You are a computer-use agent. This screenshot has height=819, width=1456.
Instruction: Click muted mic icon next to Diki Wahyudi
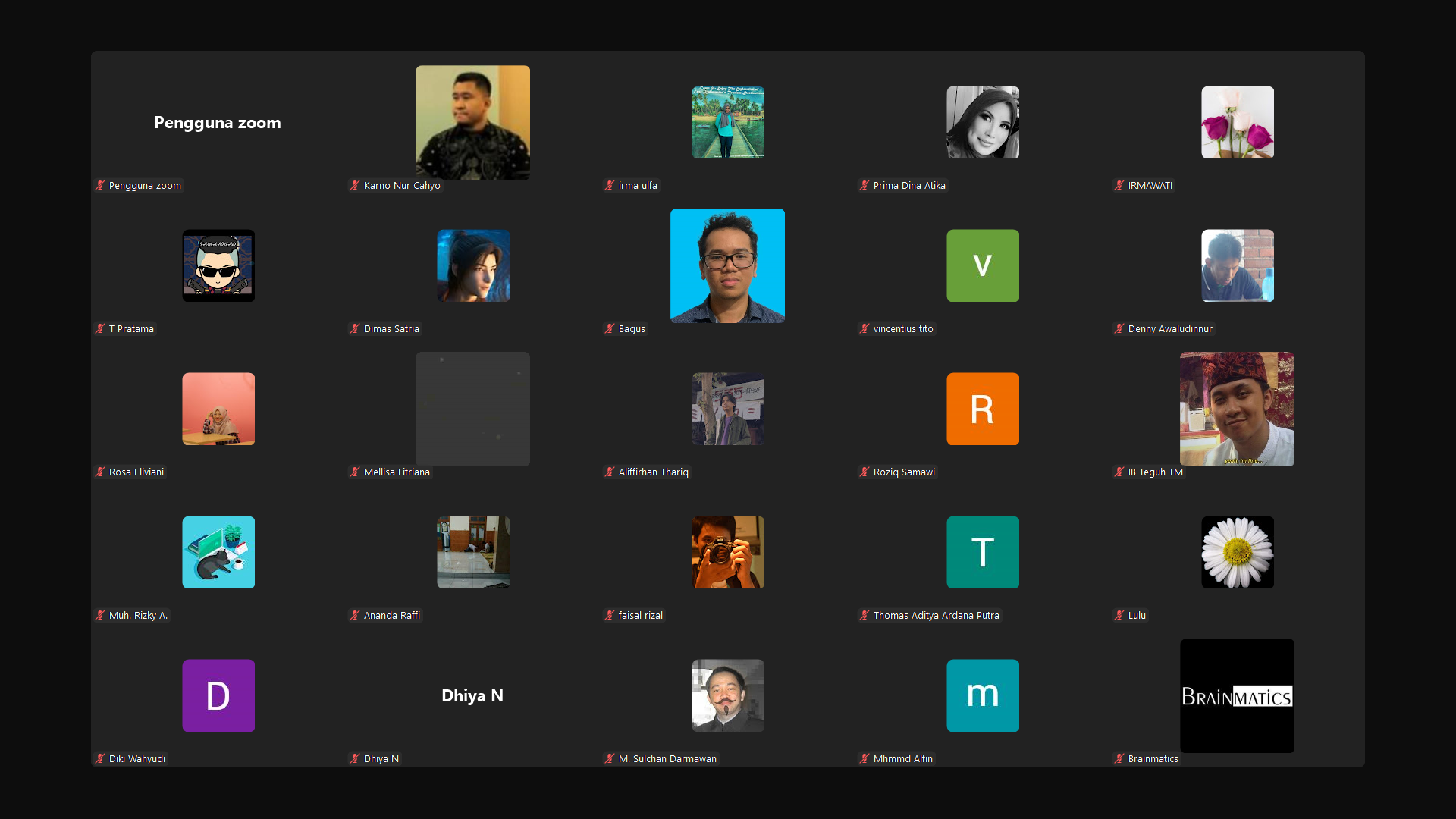[100, 758]
